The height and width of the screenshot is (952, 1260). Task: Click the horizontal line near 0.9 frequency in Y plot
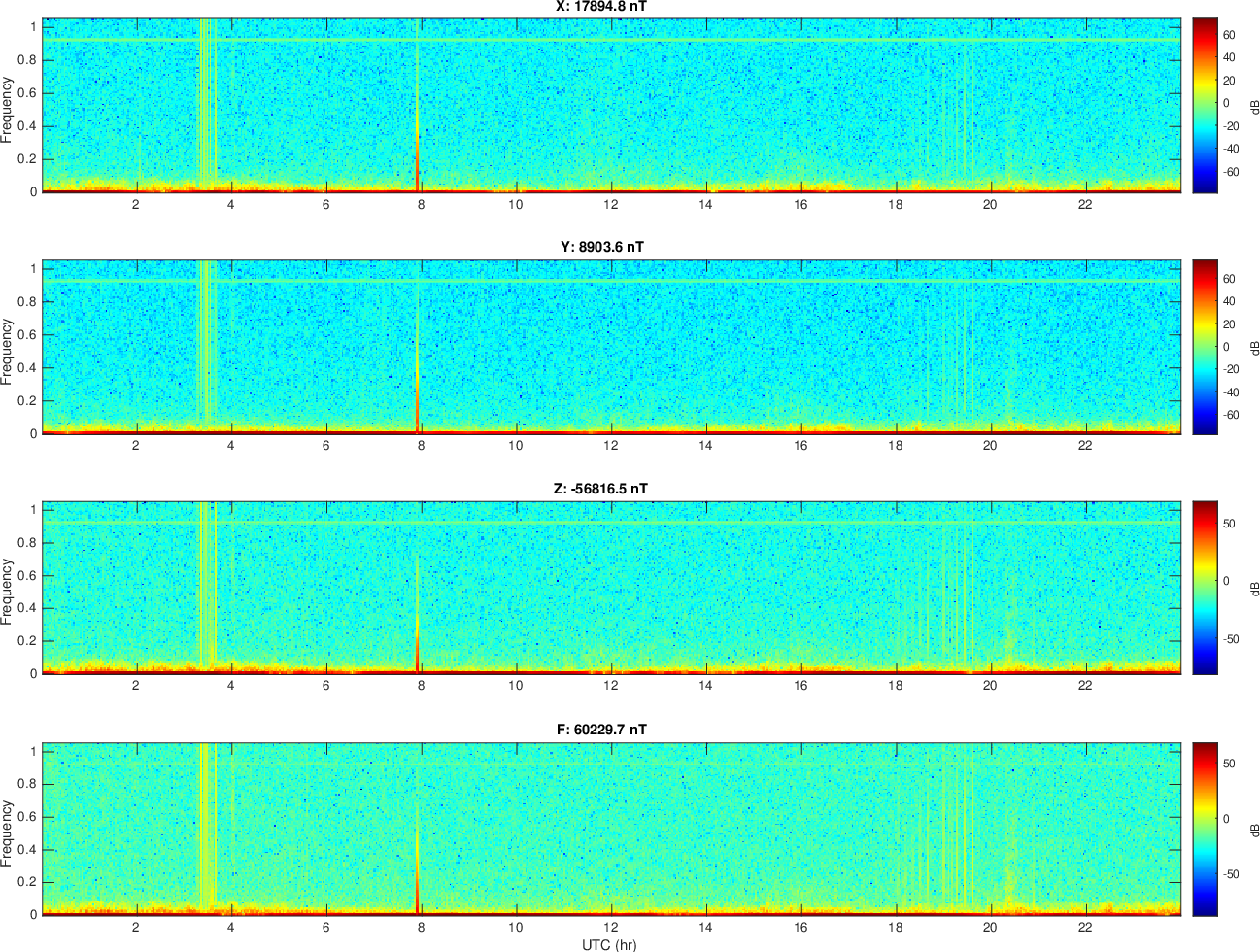(x=680, y=282)
